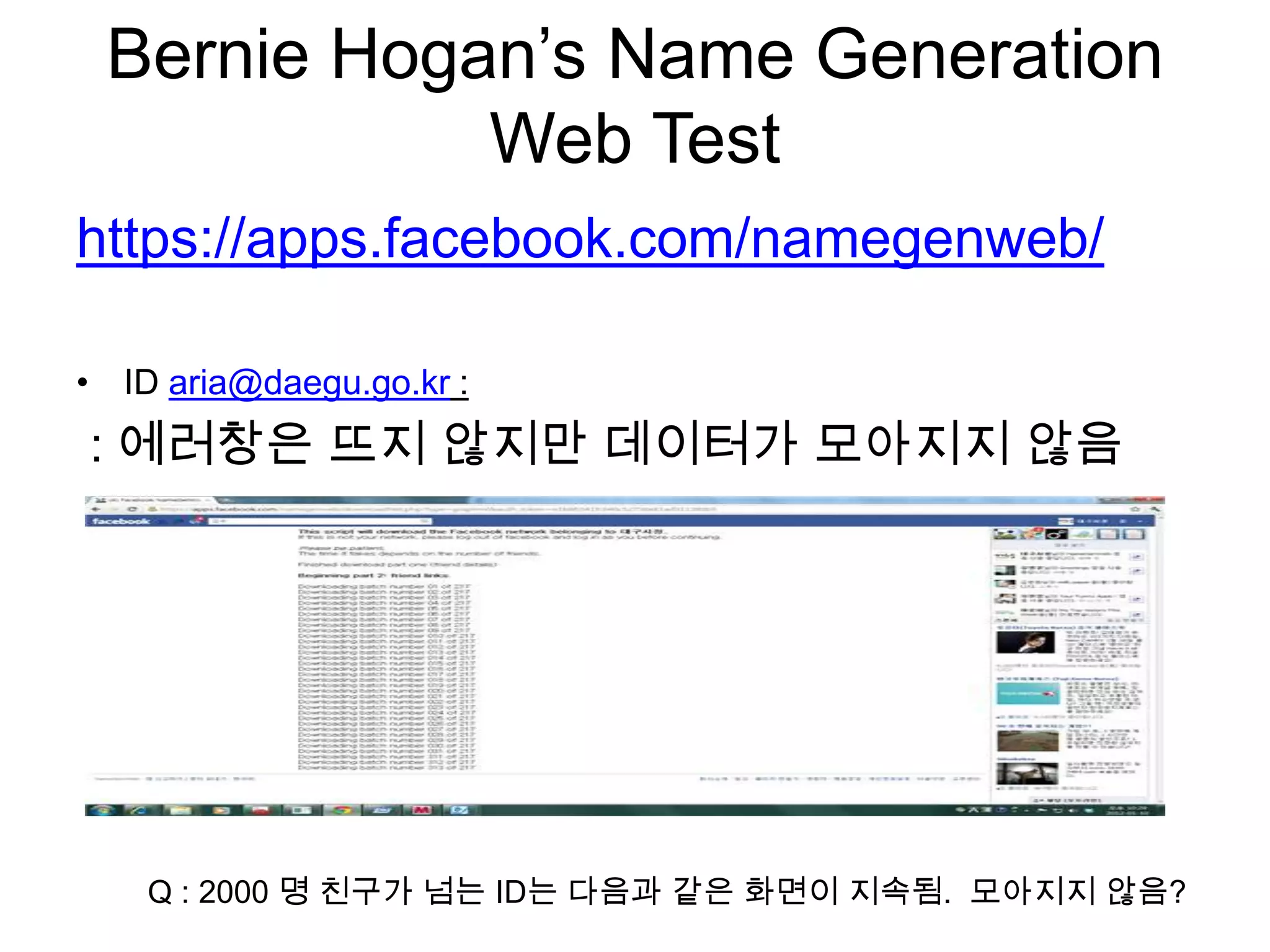
Task: Click the bottom dark photo ad thumbnail
Action: [1027, 773]
